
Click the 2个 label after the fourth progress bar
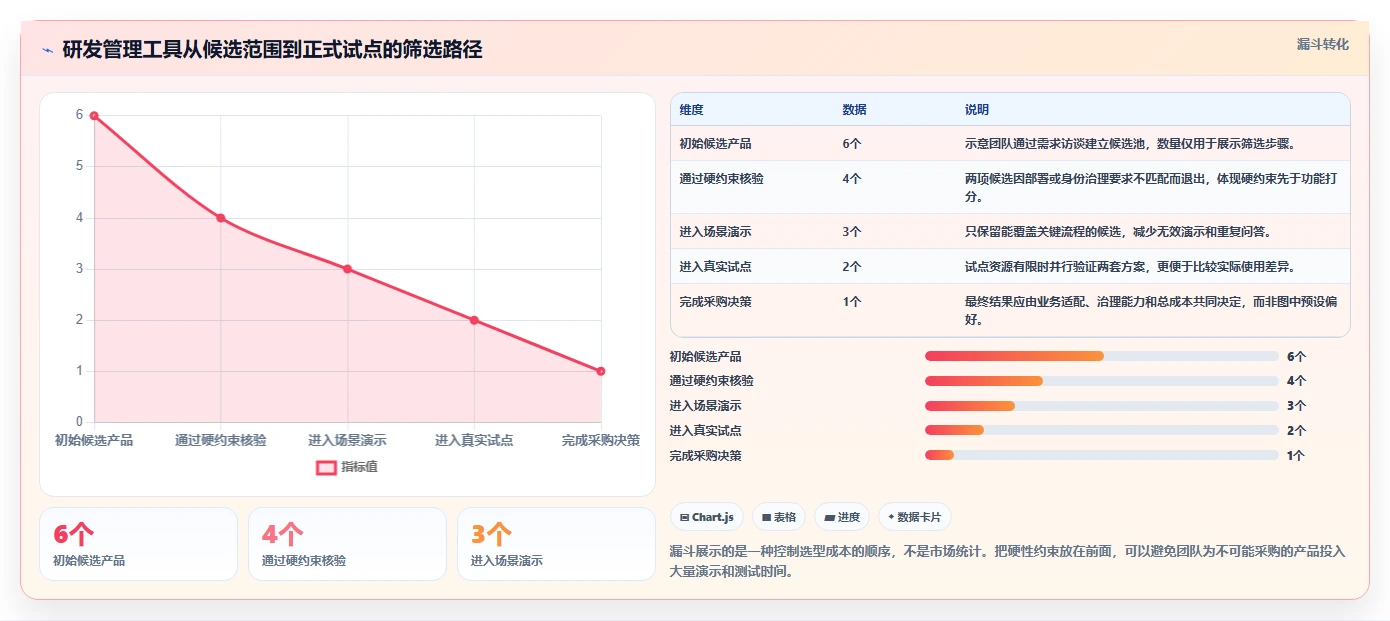(x=1296, y=431)
